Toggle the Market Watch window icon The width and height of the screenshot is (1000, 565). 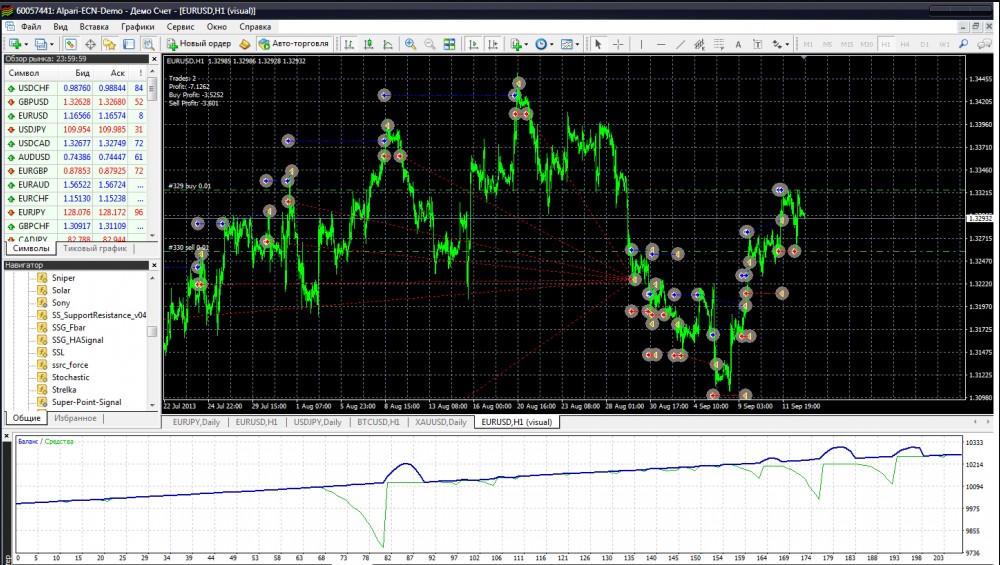[71, 44]
